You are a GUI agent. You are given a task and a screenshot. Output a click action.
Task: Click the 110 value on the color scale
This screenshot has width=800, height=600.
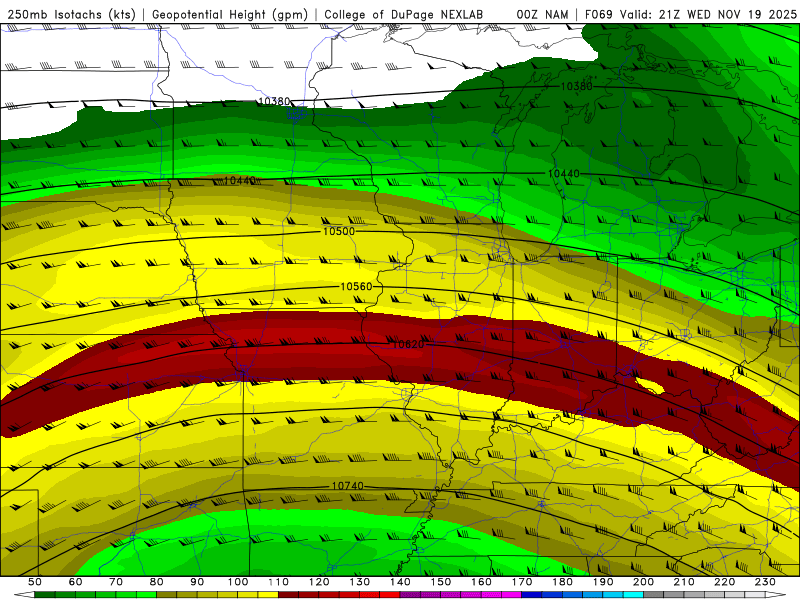pyautogui.click(x=279, y=582)
